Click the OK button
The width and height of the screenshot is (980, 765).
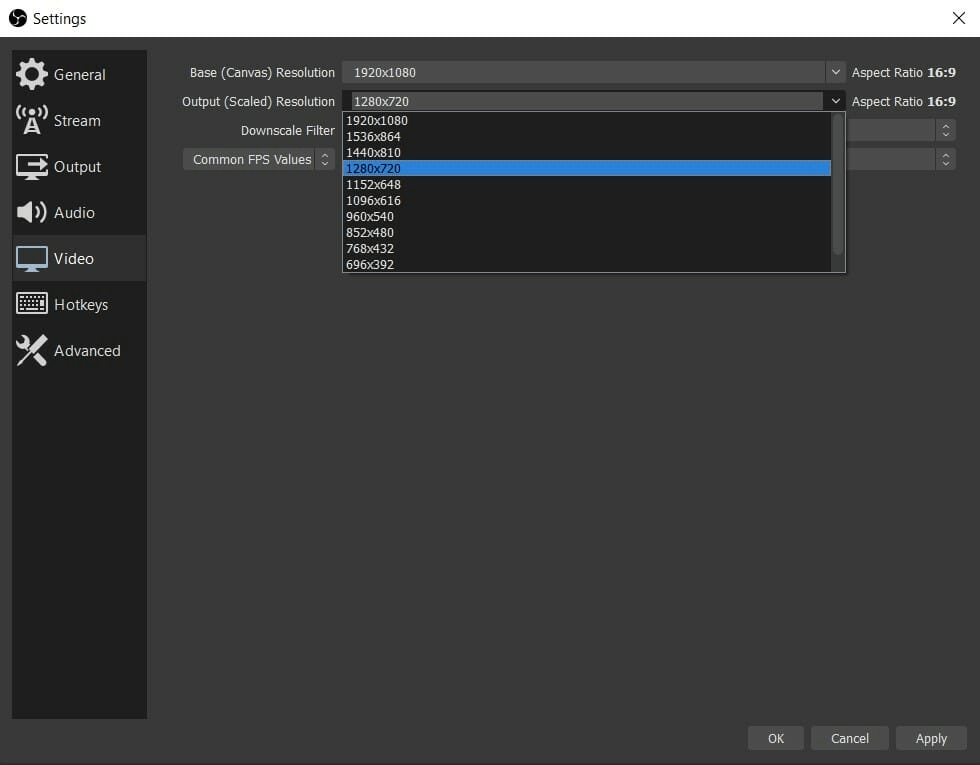tap(776, 738)
